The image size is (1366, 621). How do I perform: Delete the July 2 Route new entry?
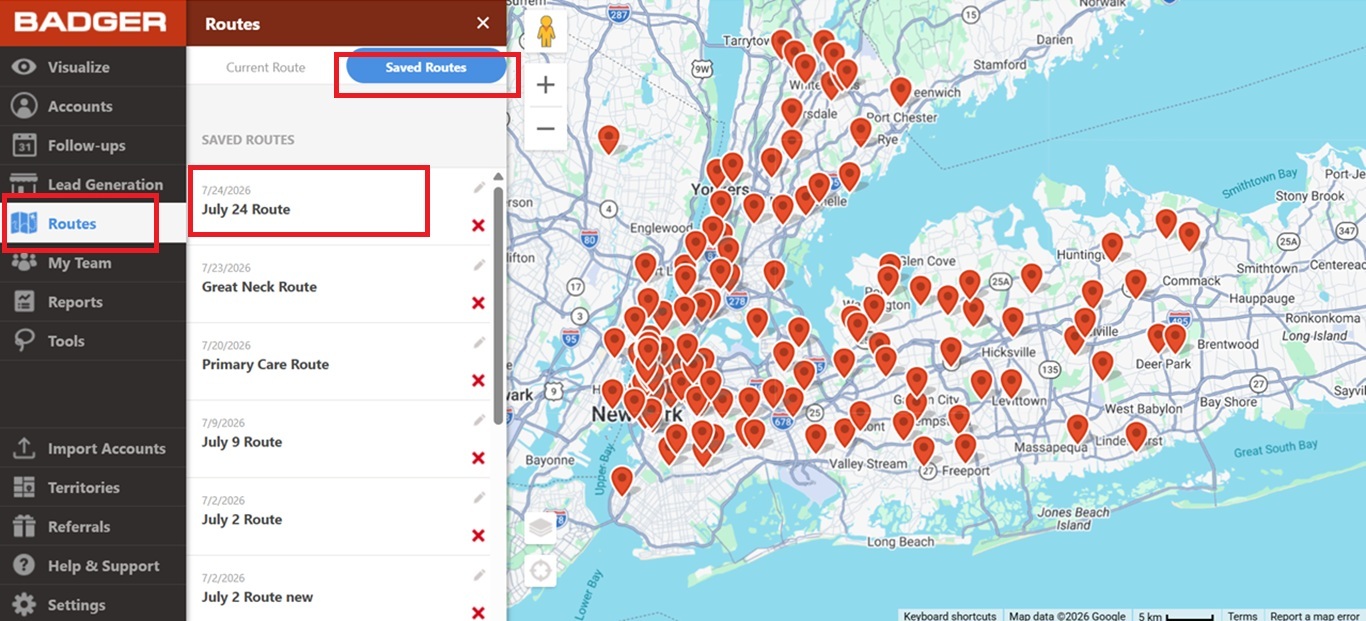coord(478,613)
